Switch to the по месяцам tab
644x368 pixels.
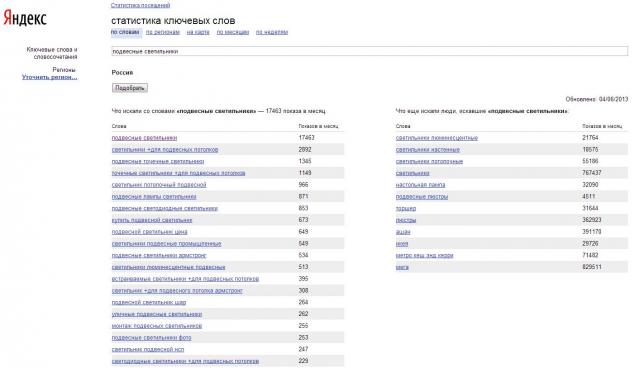pyautogui.click(x=232, y=32)
